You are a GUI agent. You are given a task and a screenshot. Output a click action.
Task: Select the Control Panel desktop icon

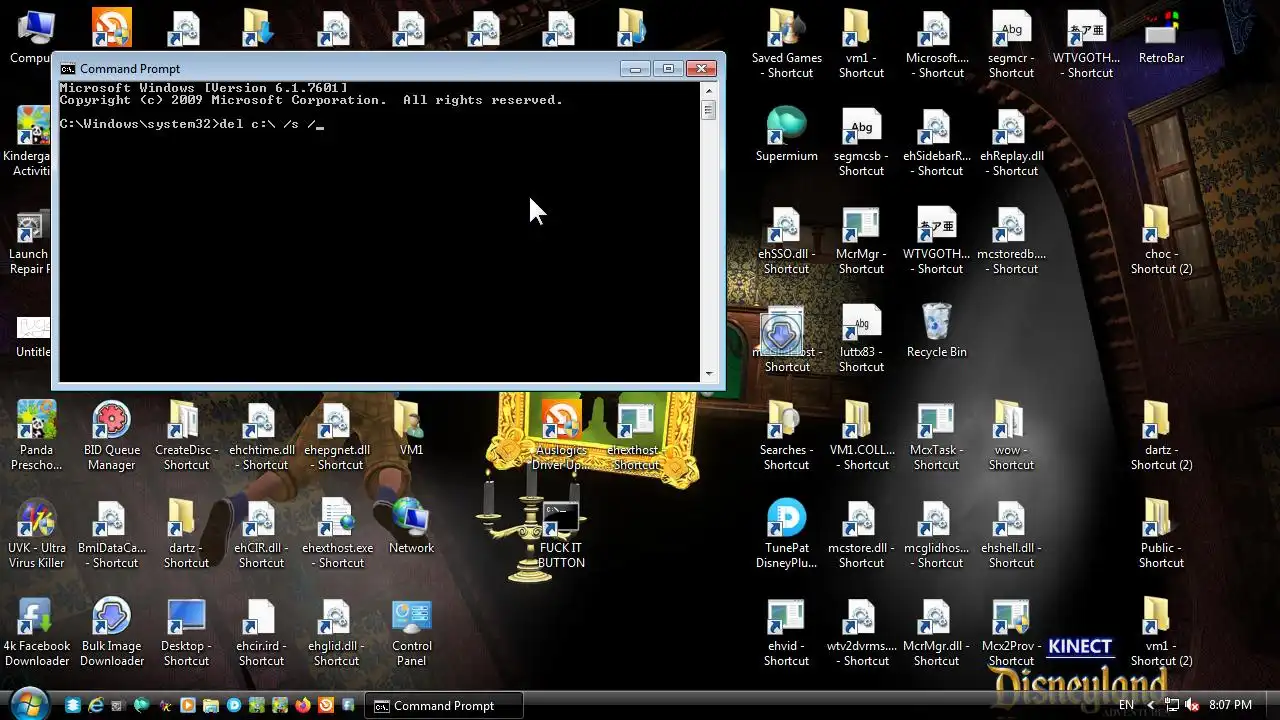(412, 632)
